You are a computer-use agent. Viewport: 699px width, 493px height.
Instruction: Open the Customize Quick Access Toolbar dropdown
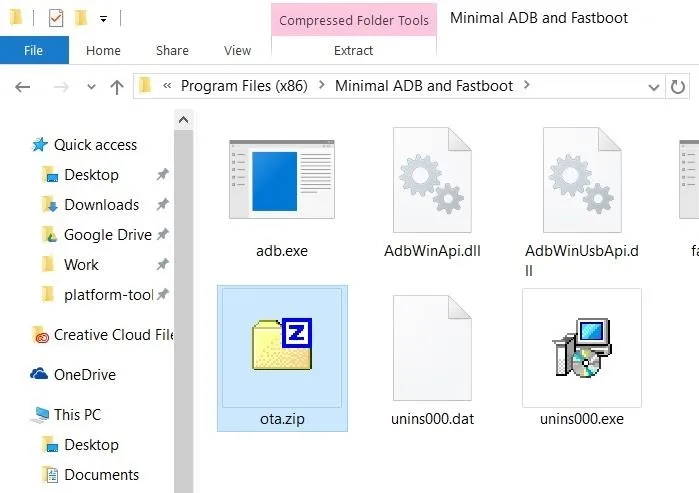coord(103,19)
